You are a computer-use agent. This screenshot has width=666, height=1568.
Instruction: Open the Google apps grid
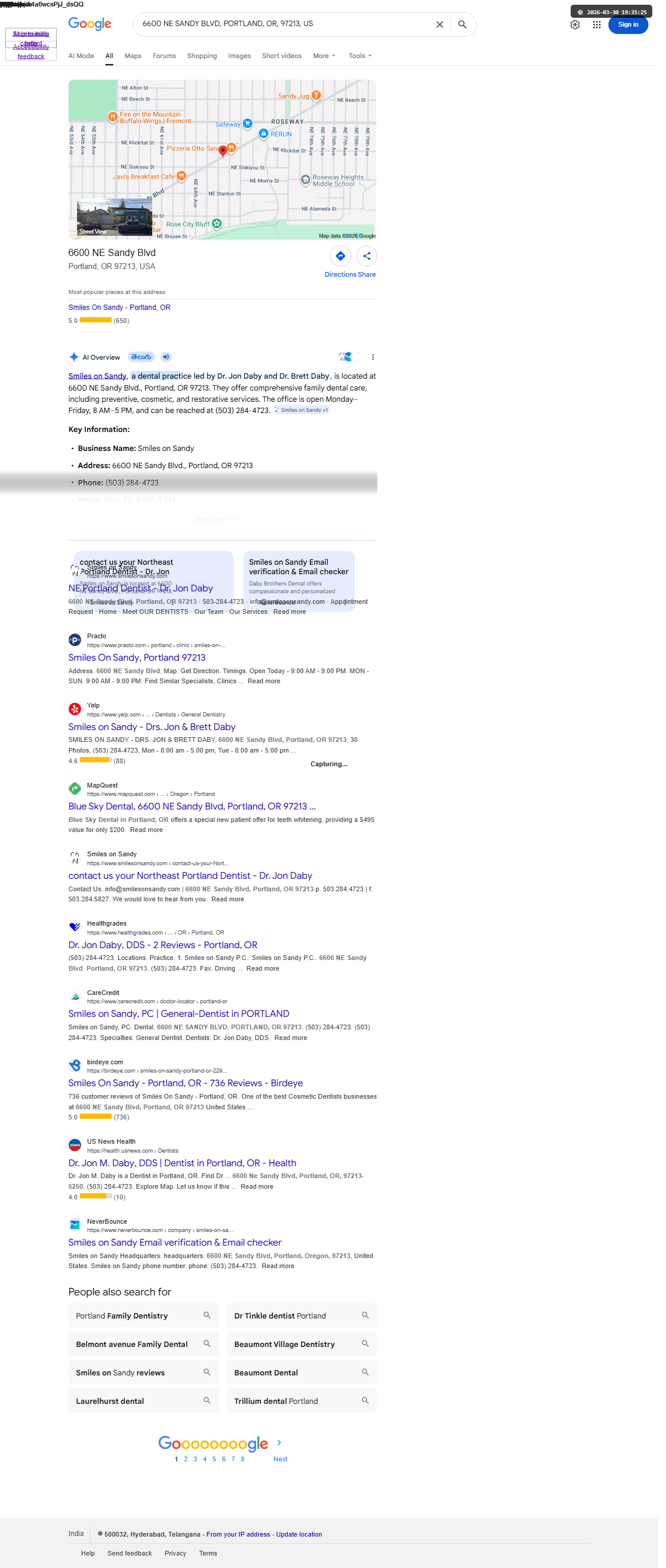point(597,25)
